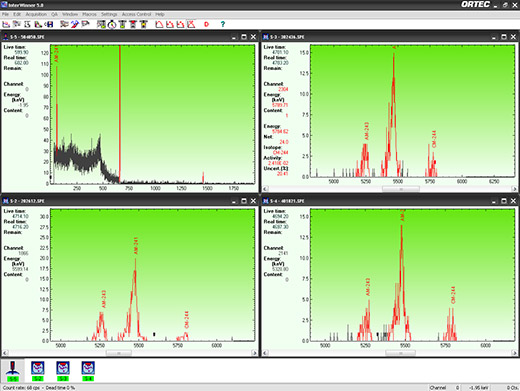Click the S-2 horizontal scrollbar thumb

pyautogui.click(x=119, y=353)
